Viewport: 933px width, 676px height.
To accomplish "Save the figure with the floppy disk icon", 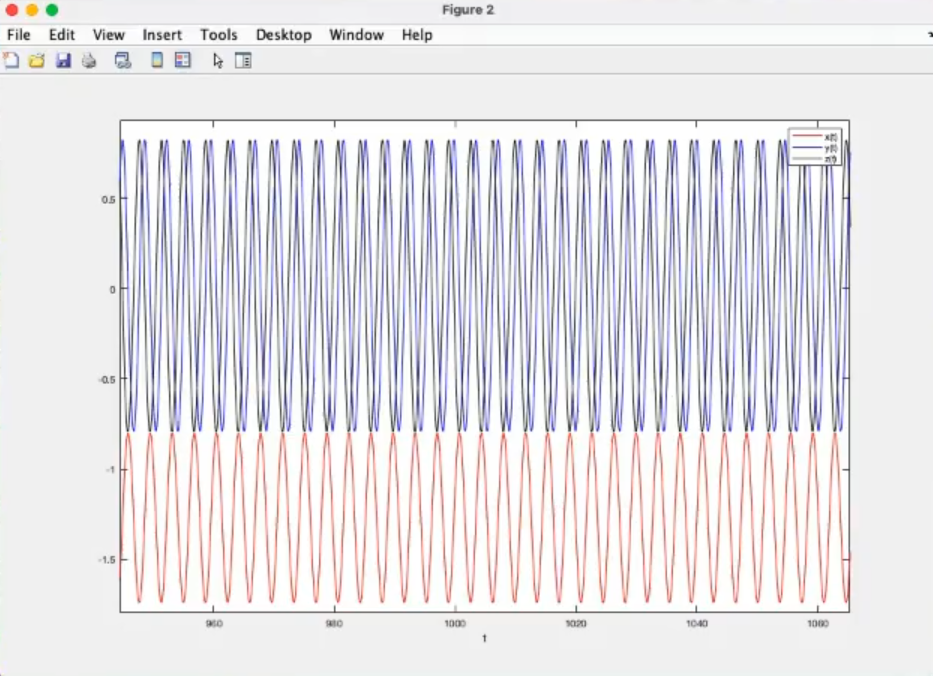I will 63,61.
